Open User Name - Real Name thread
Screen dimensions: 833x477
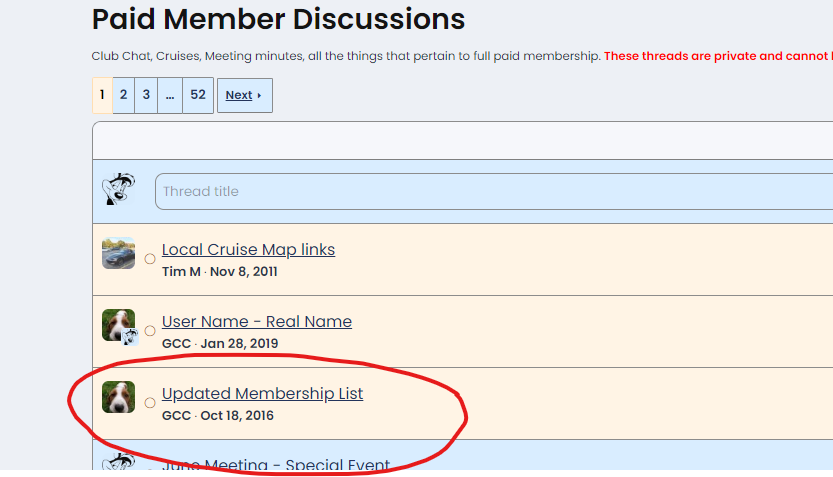point(257,321)
